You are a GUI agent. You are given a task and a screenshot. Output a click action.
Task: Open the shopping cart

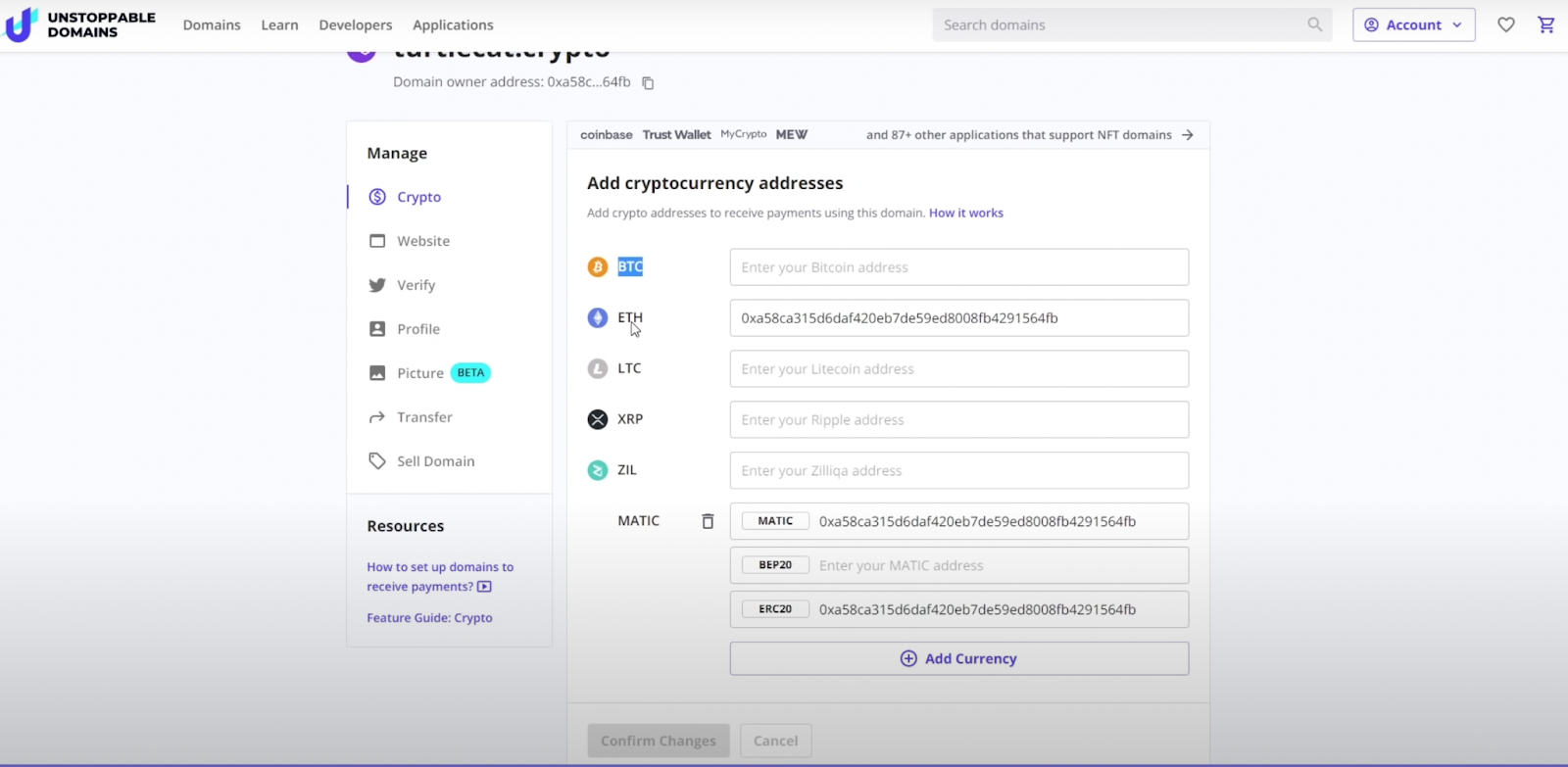click(x=1546, y=24)
